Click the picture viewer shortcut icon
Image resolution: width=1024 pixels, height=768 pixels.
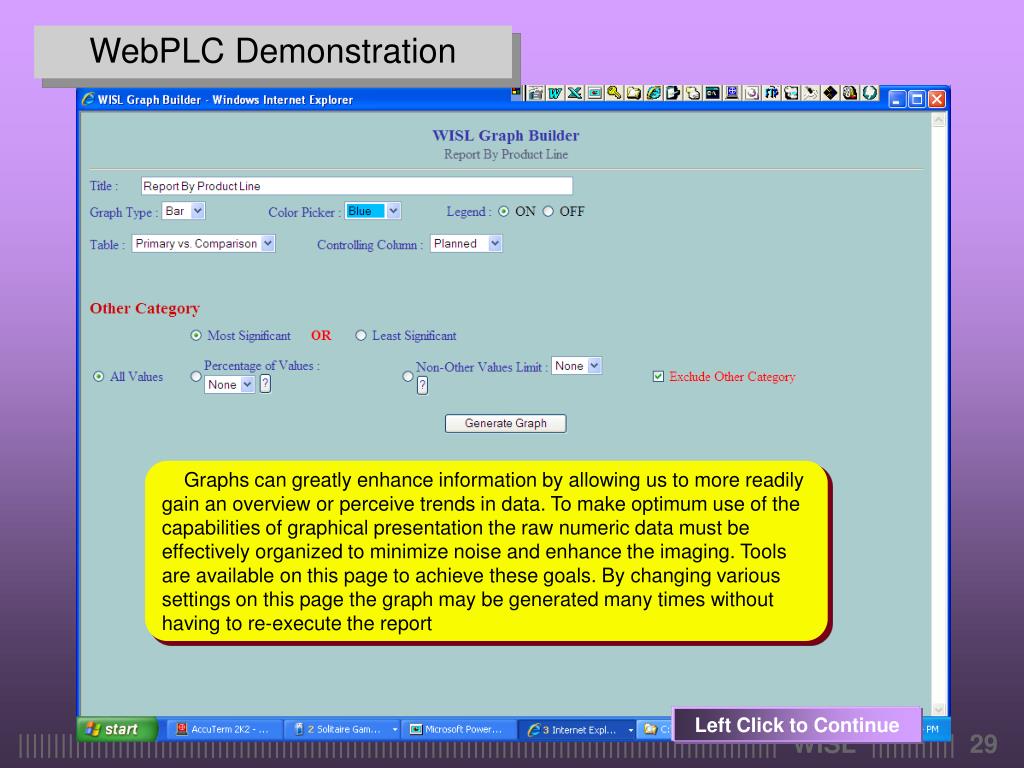[791, 93]
